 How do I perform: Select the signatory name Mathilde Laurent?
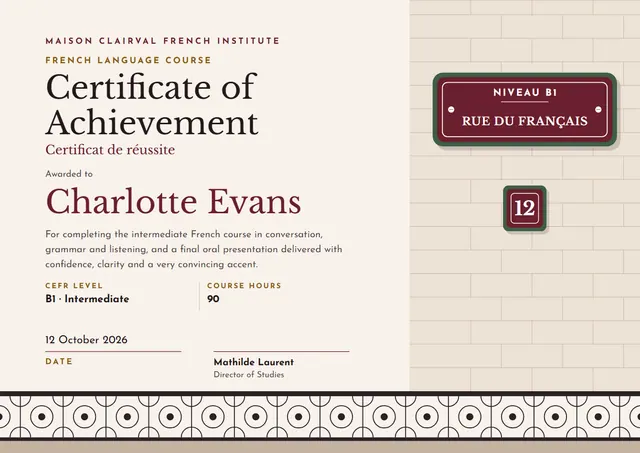point(253,362)
